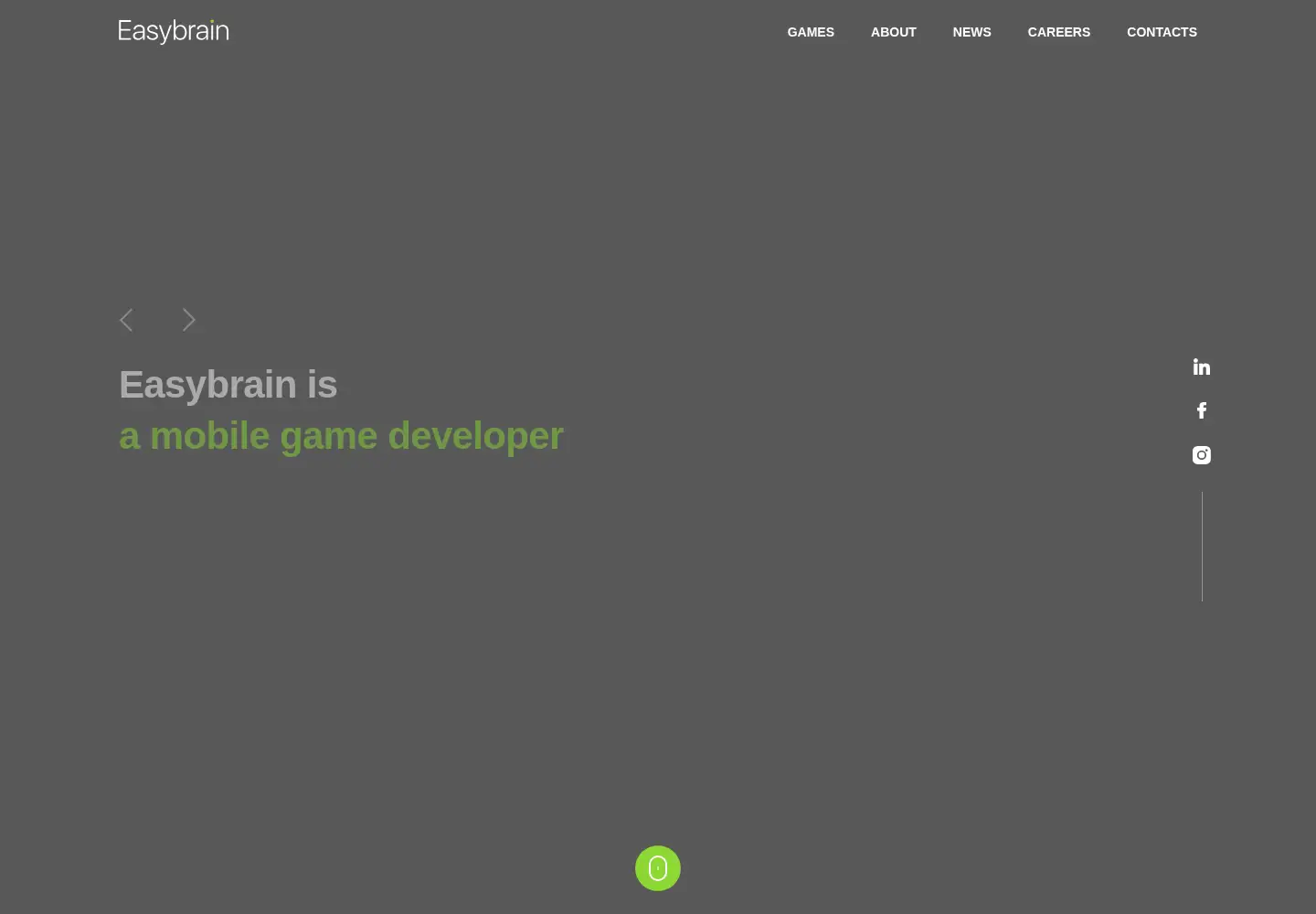Screen dimensions: 1316x914
Task: Click the "Easybrain is" heading text
Action: (x=228, y=385)
